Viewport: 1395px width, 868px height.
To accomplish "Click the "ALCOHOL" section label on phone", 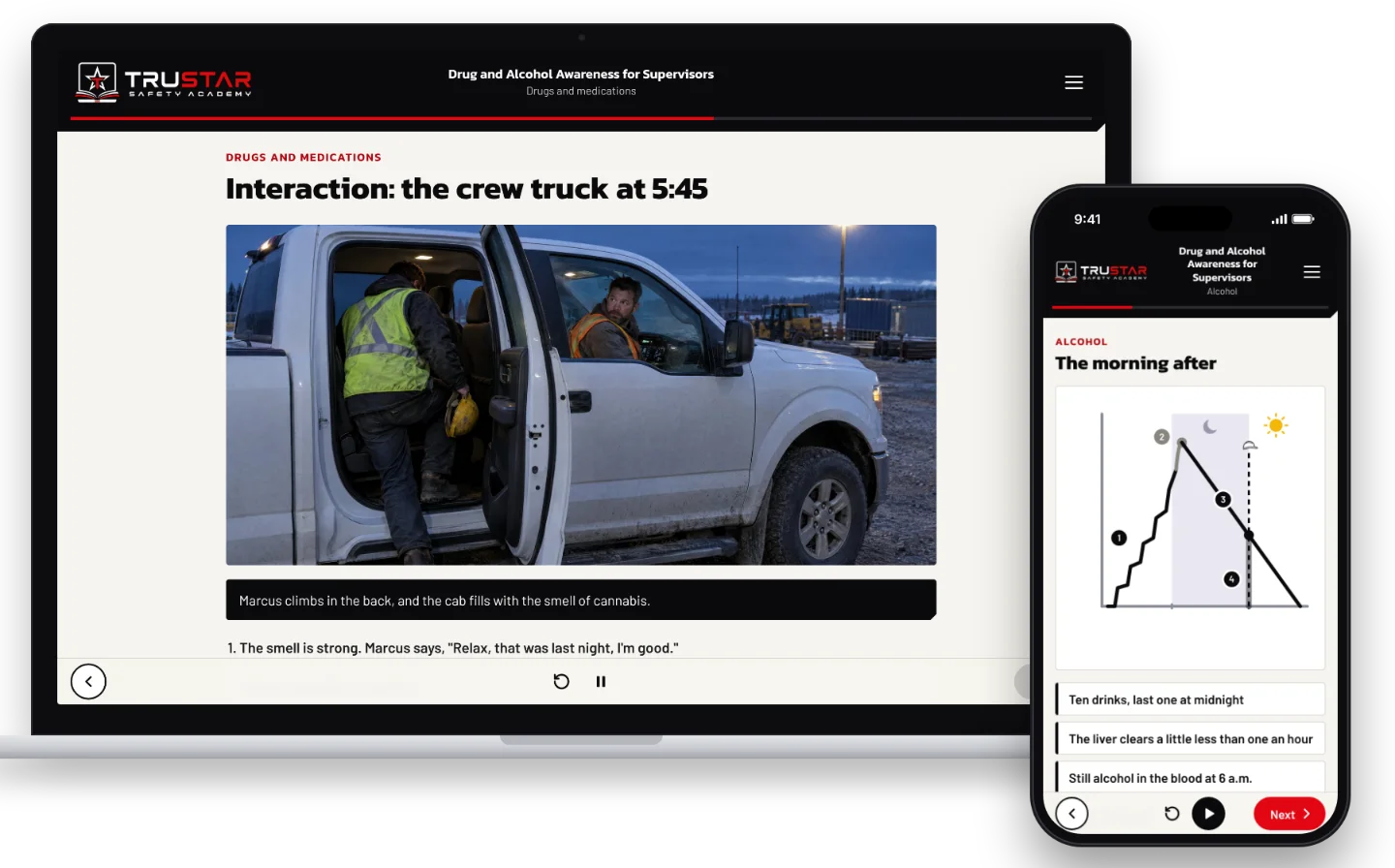I will (1081, 342).
